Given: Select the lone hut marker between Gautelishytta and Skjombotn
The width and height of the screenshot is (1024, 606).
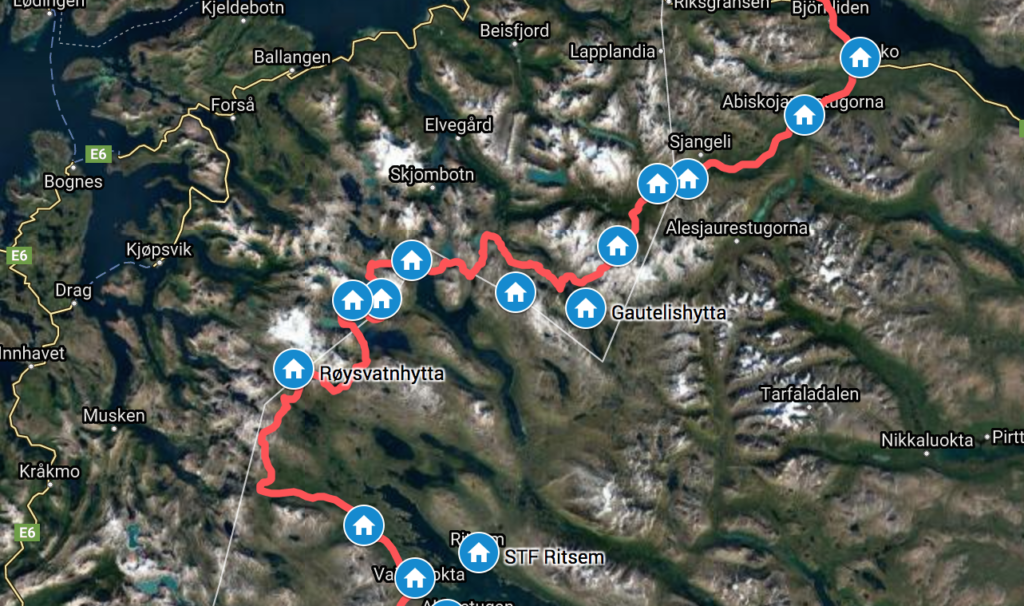Looking at the screenshot, I should (515, 292).
